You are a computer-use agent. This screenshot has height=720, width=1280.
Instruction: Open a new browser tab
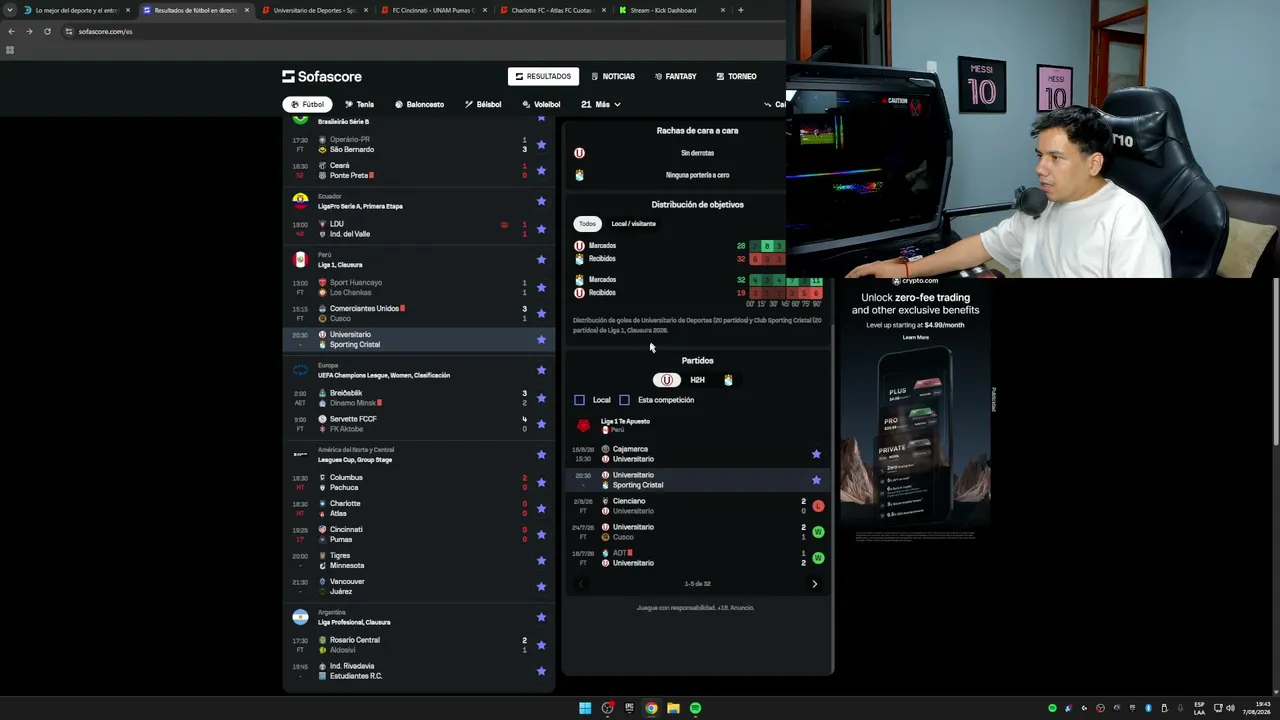(x=740, y=10)
